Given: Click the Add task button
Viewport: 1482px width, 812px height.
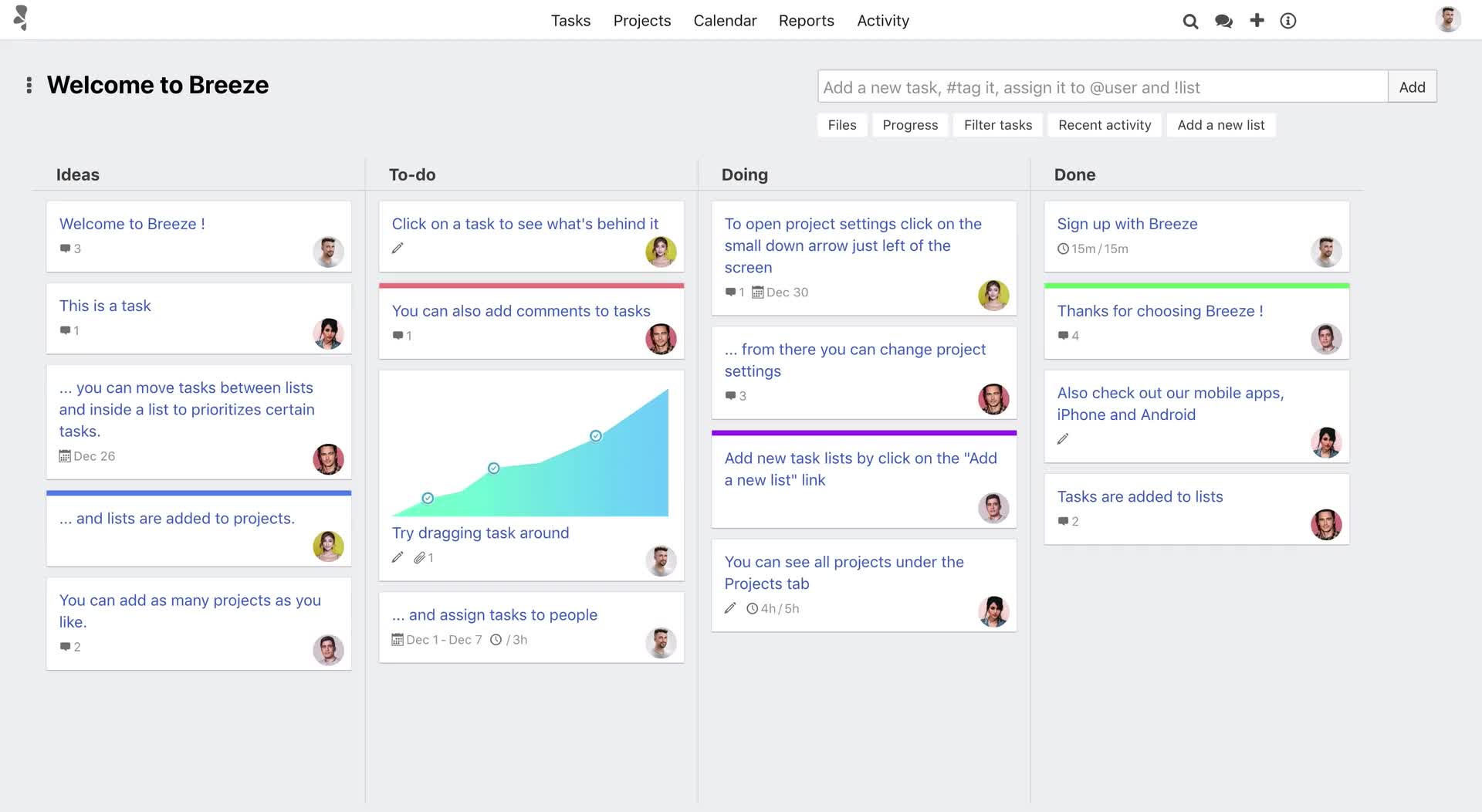Looking at the screenshot, I should point(1412,87).
